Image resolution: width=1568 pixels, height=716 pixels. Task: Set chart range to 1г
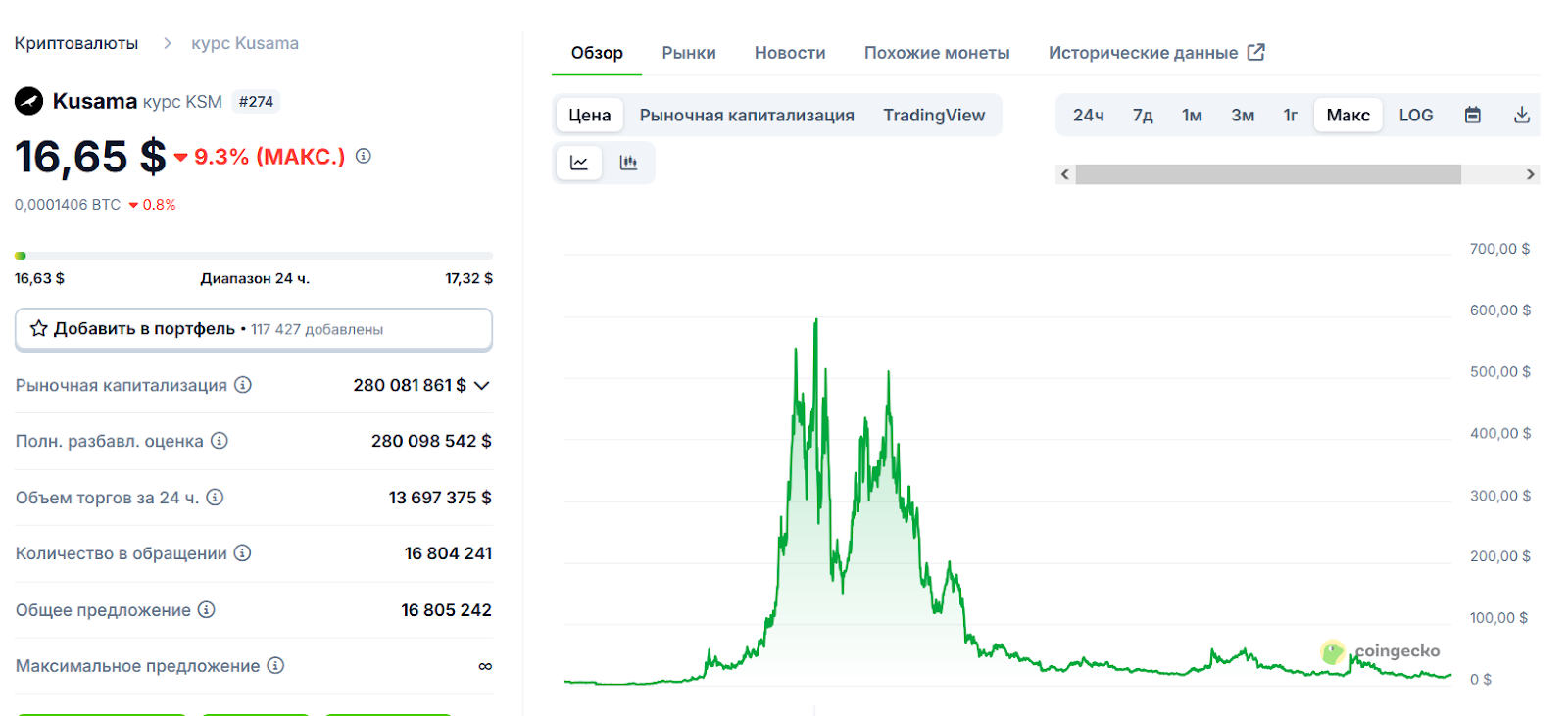[1291, 115]
